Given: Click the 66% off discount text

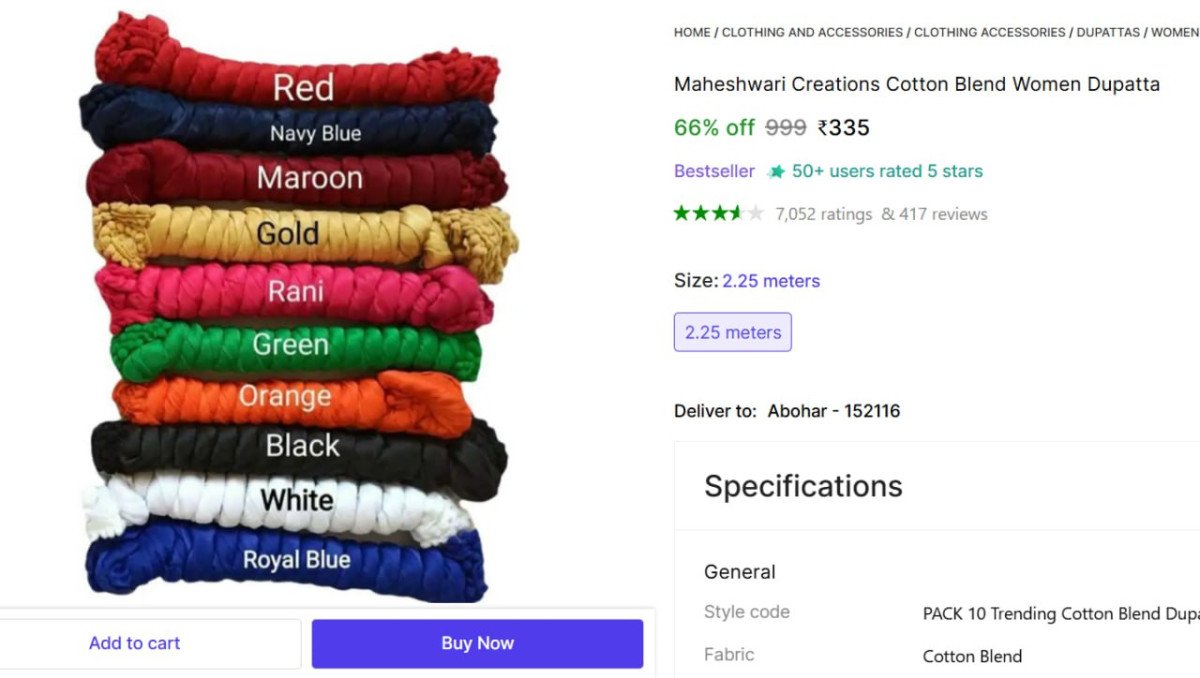Looking at the screenshot, I should 714,128.
